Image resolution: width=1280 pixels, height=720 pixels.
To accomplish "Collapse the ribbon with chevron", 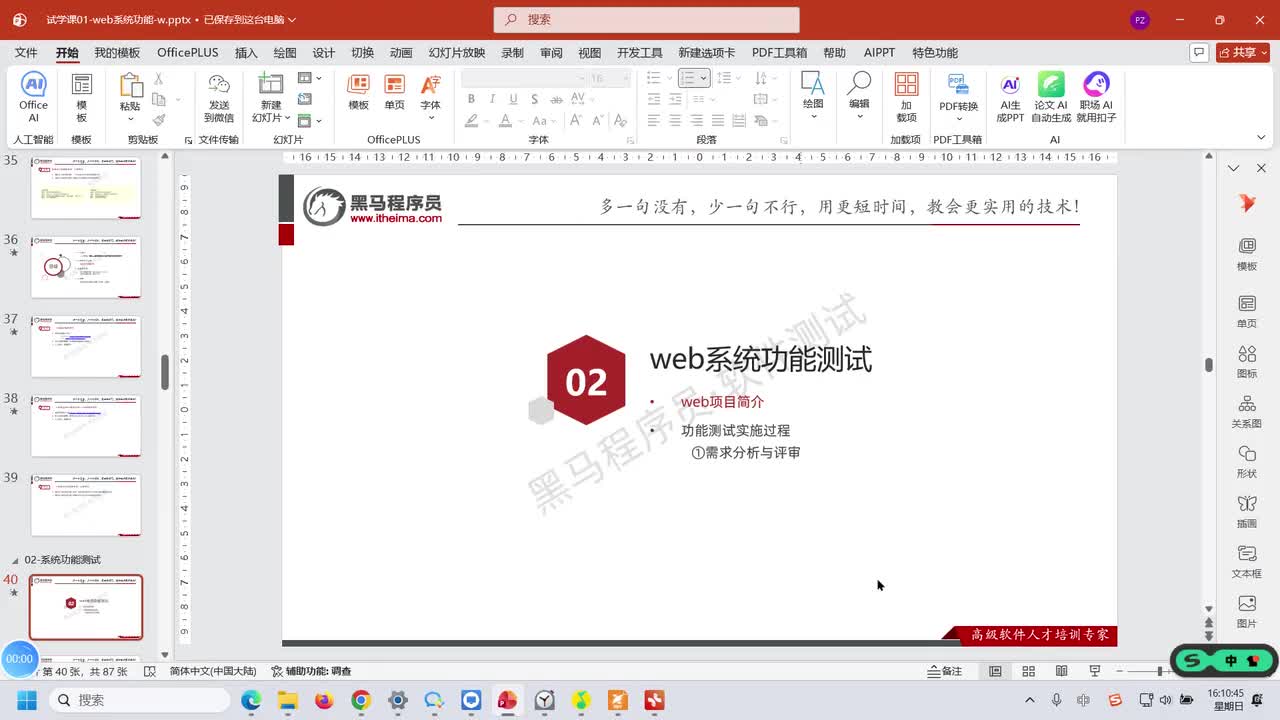I will 1261,138.
